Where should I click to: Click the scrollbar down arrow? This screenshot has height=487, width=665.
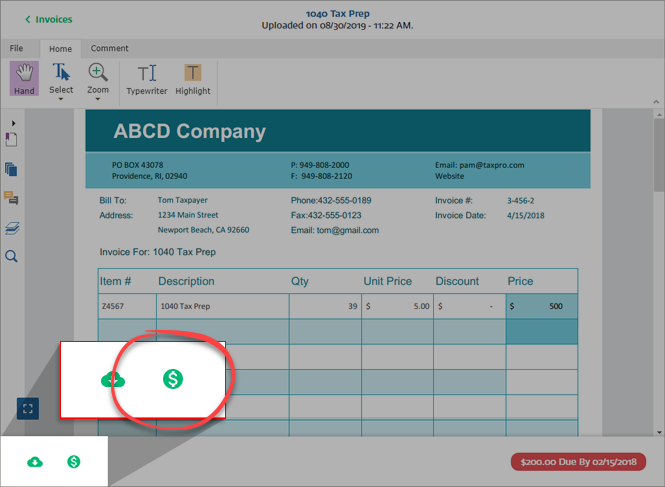(659, 432)
